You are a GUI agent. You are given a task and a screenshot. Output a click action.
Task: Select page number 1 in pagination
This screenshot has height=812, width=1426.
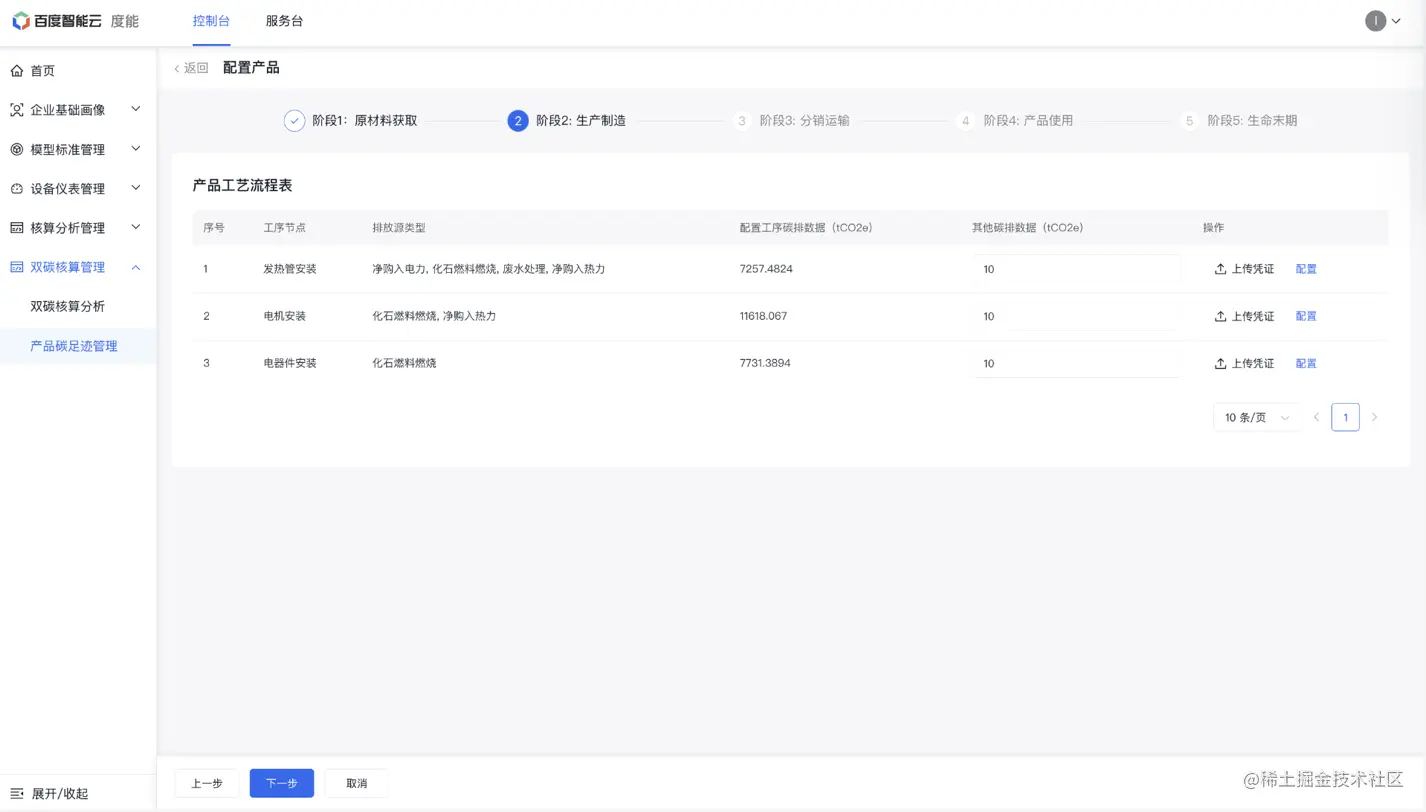pyautogui.click(x=1345, y=417)
